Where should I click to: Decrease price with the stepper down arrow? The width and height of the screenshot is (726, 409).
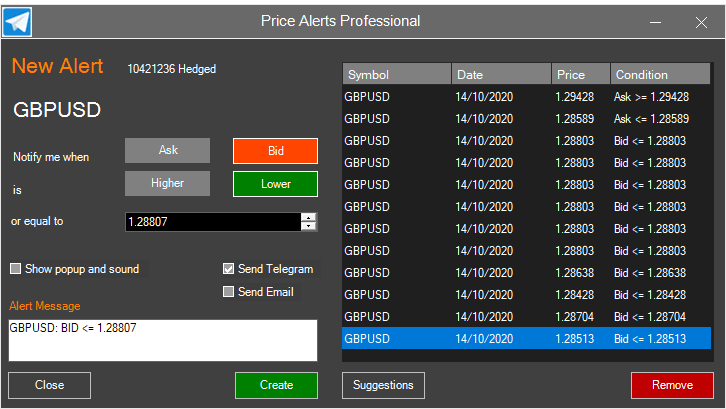(309, 227)
